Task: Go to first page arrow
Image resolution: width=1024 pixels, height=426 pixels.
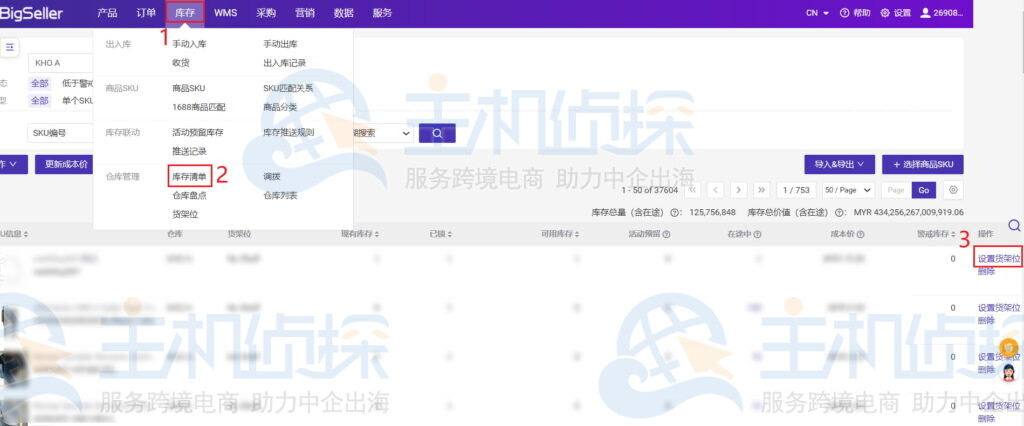Action: (693, 189)
